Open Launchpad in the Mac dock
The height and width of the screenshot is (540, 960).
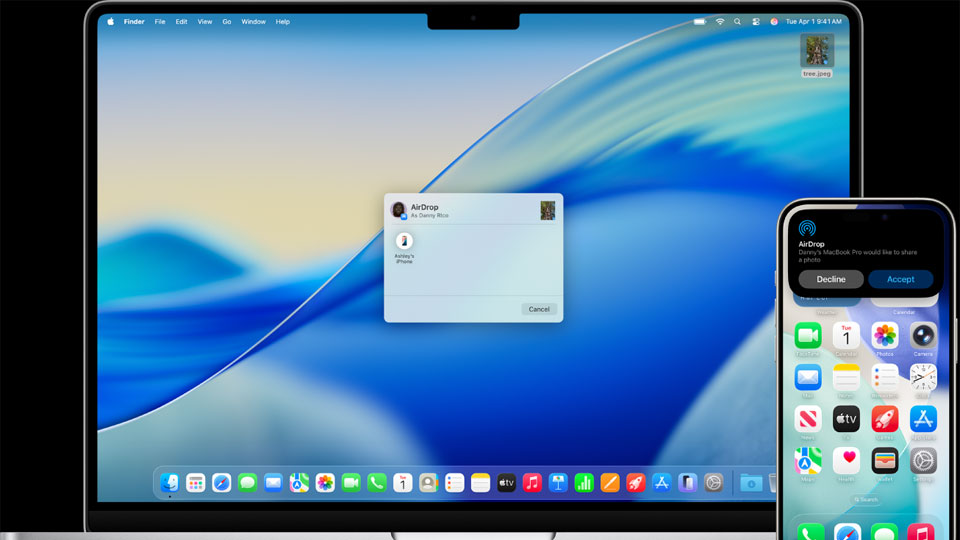pyautogui.click(x=196, y=483)
